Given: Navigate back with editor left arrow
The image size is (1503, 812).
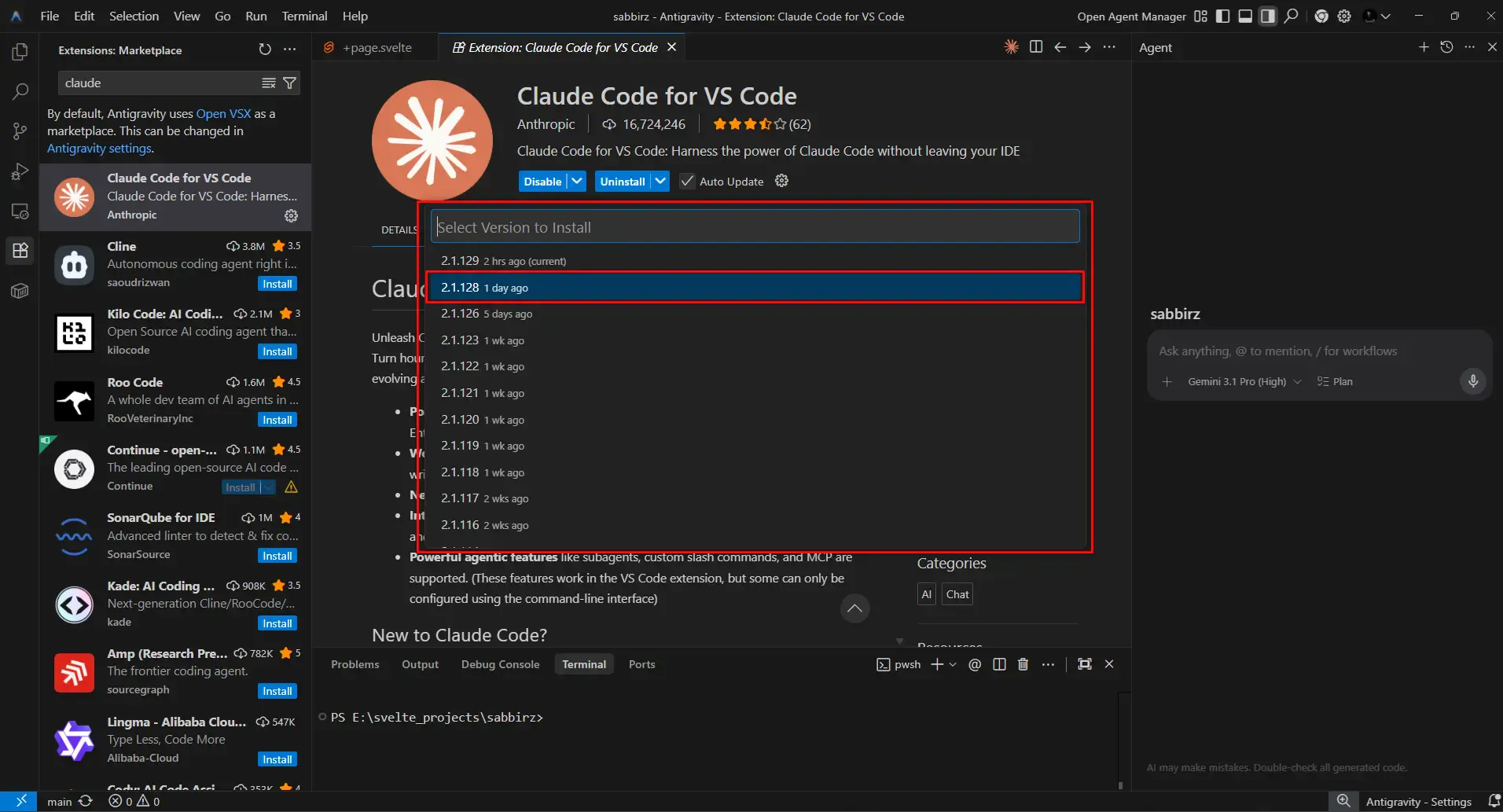Looking at the screenshot, I should (x=1060, y=47).
